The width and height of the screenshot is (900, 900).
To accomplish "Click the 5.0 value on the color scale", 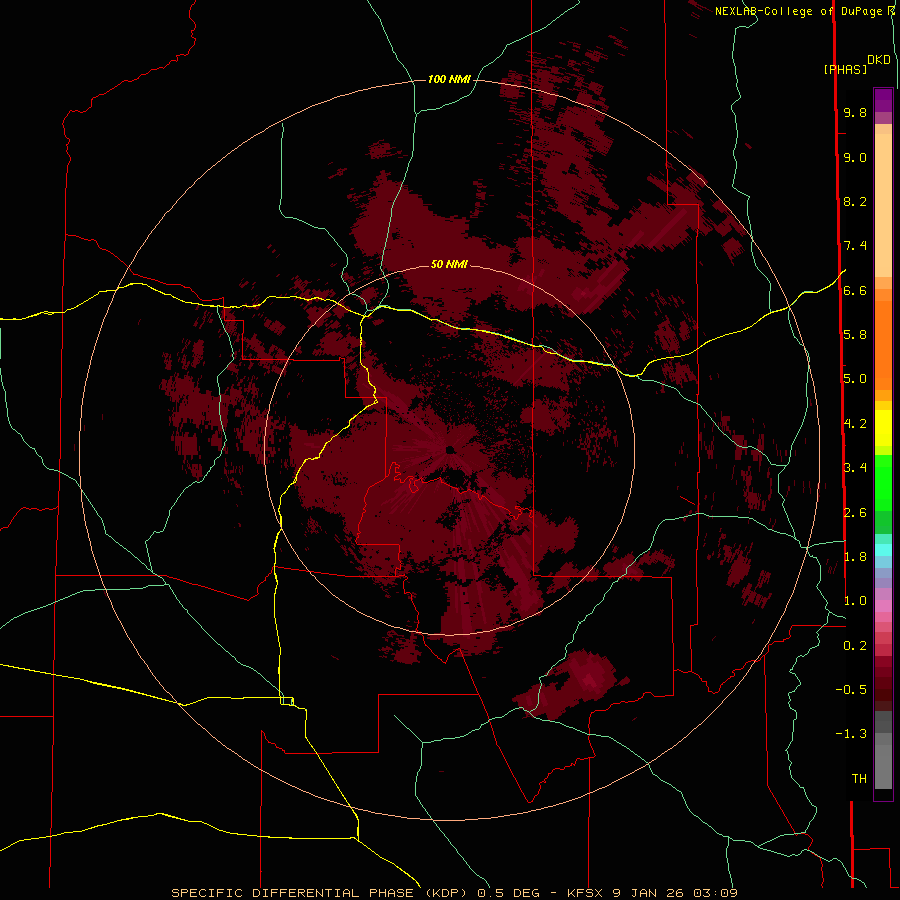I will point(855,379).
